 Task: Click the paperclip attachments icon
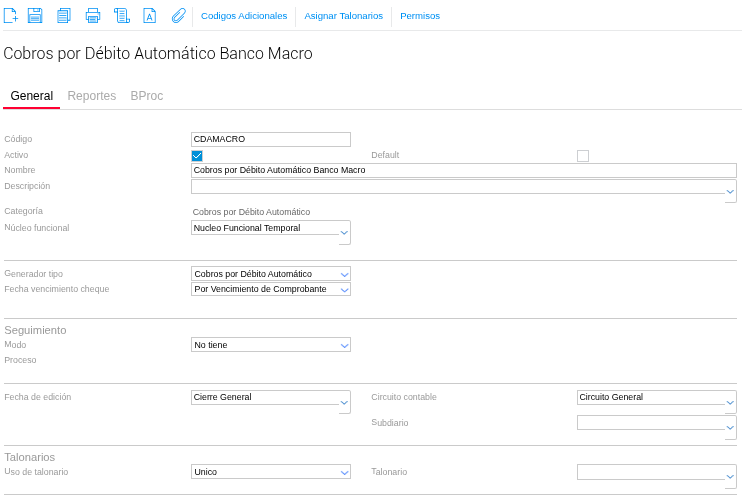179,15
